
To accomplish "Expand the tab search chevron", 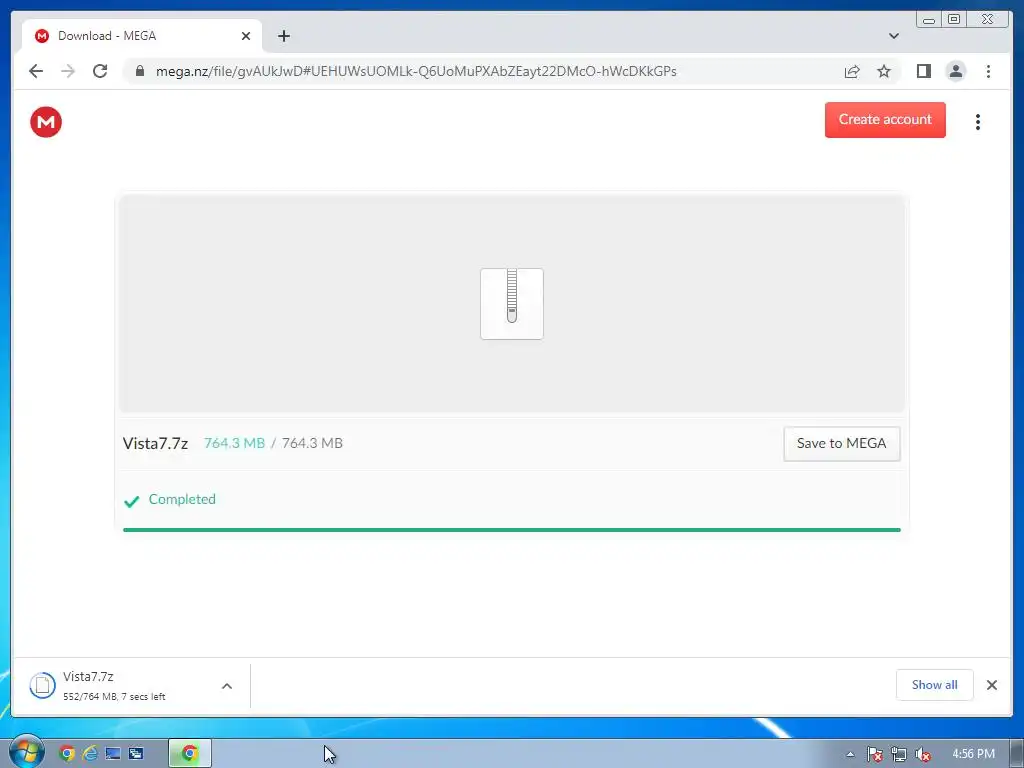I will pos(894,36).
